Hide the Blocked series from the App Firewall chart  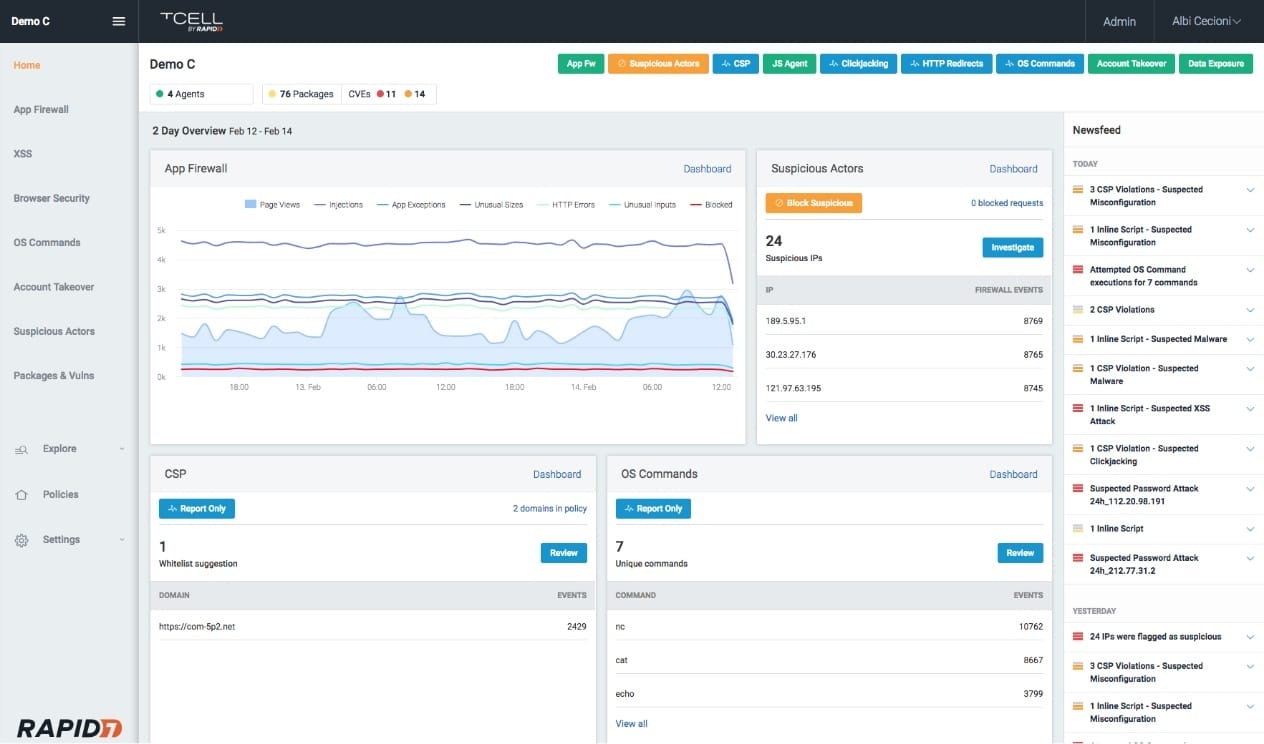click(714, 204)
